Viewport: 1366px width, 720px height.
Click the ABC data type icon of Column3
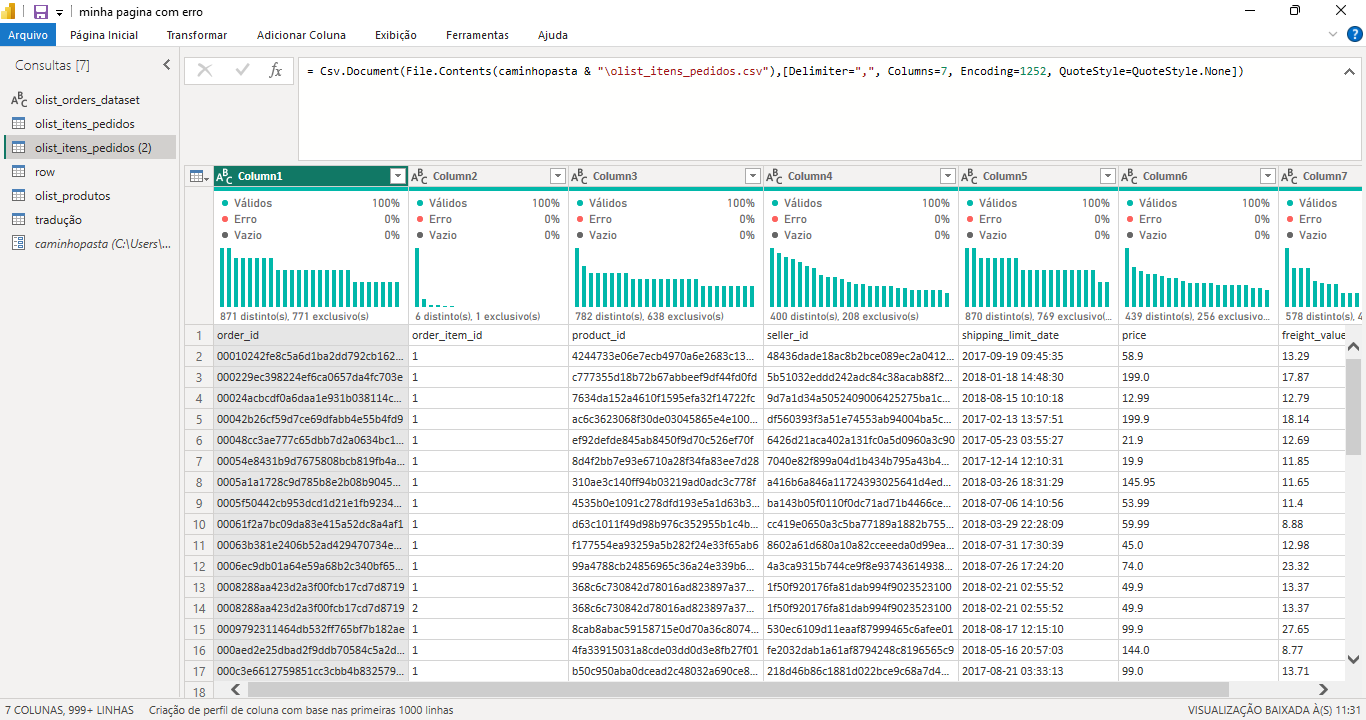(580, 176)
